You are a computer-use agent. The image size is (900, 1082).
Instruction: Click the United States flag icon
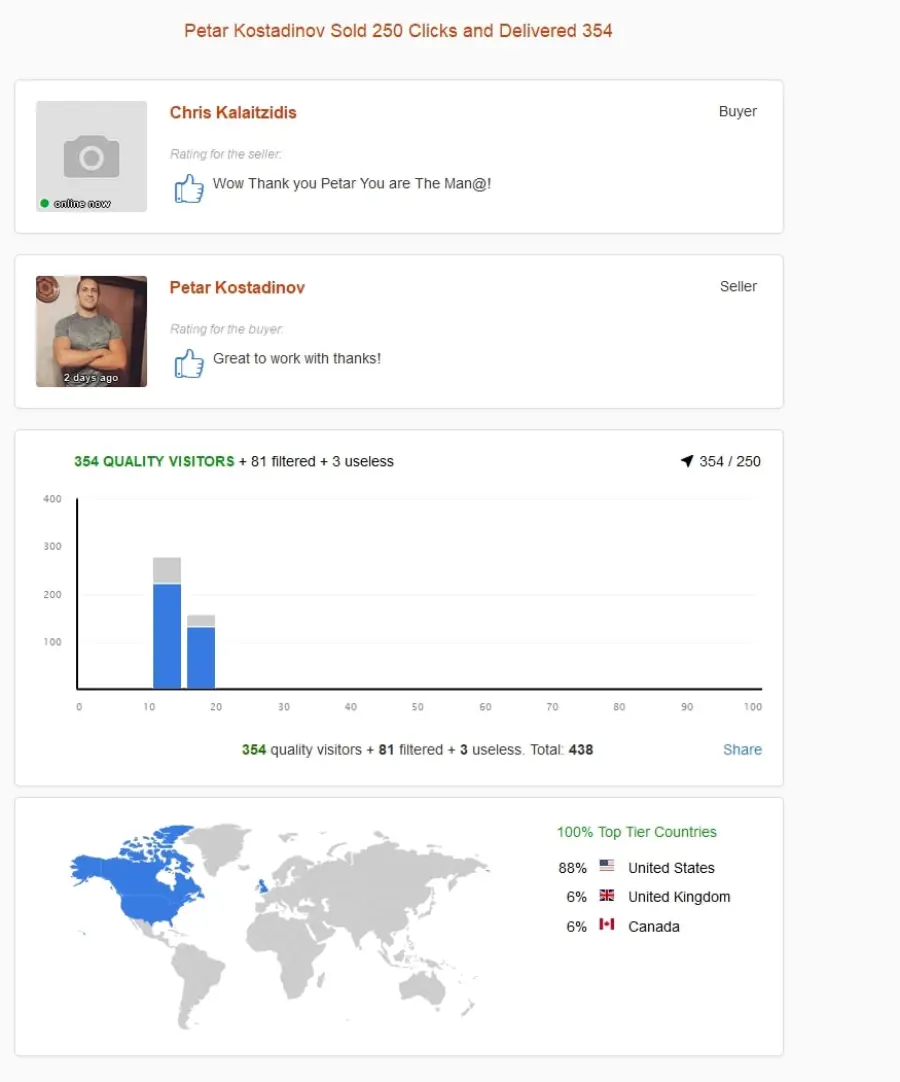[607, 865]
